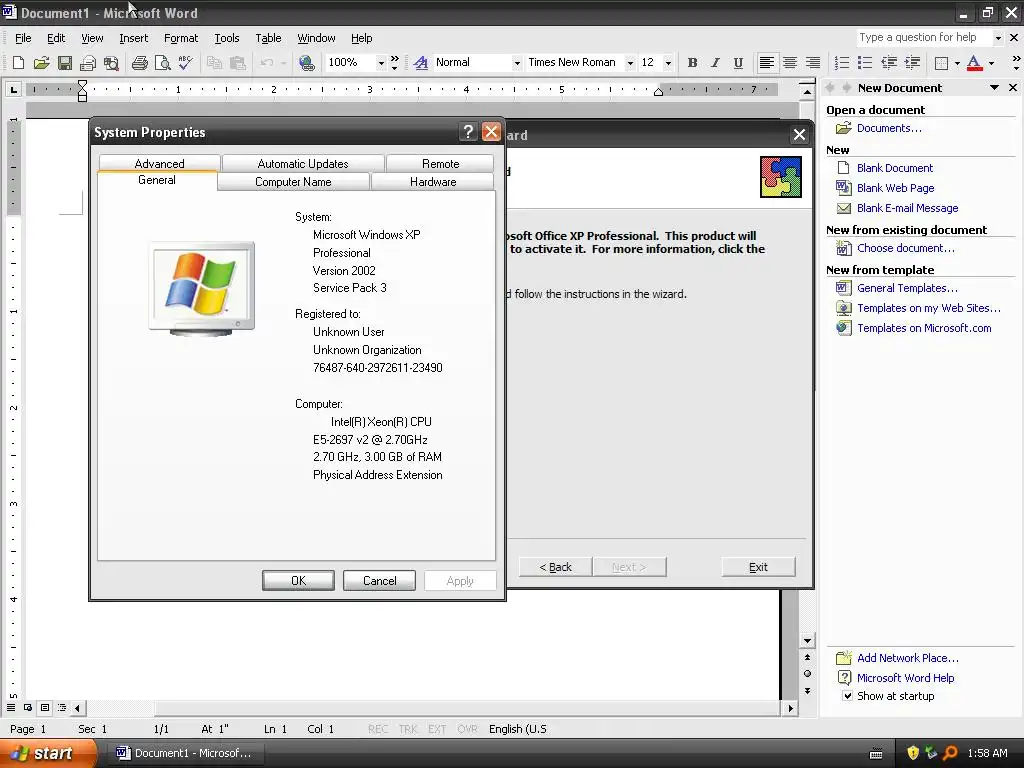
Task: Open the Font Color dropdown arrow
Action: [x=991, y=63]
